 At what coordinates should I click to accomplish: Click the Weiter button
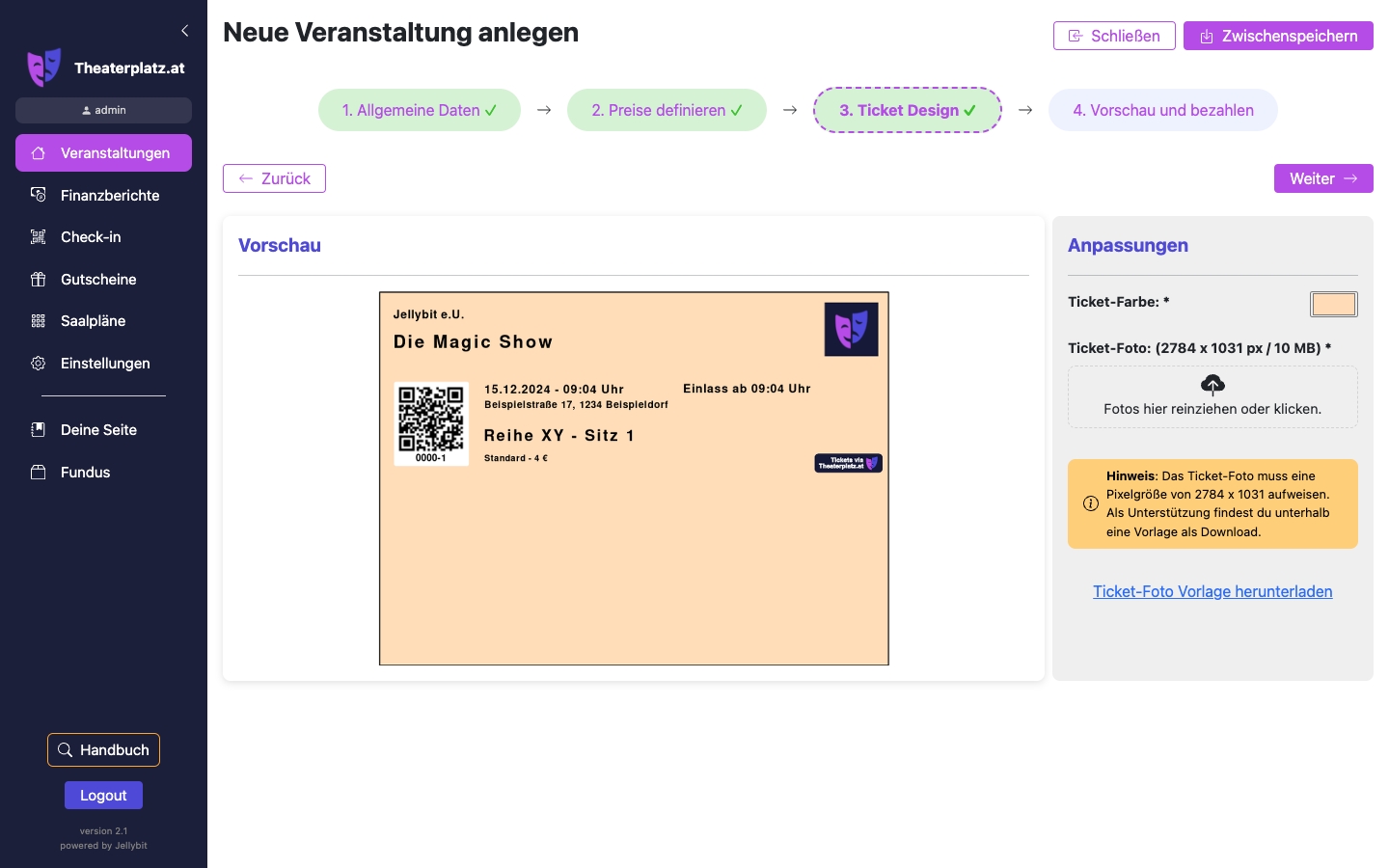(x=1323, y=178)
